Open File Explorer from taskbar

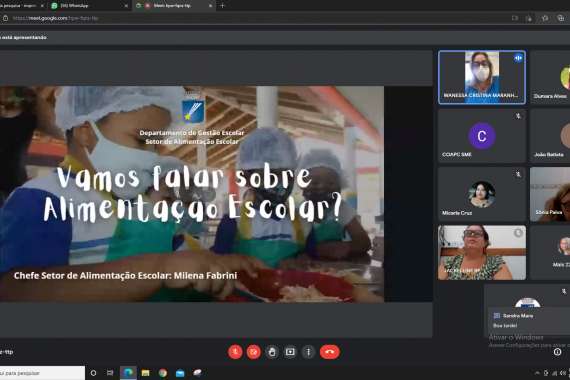[145, 373]
